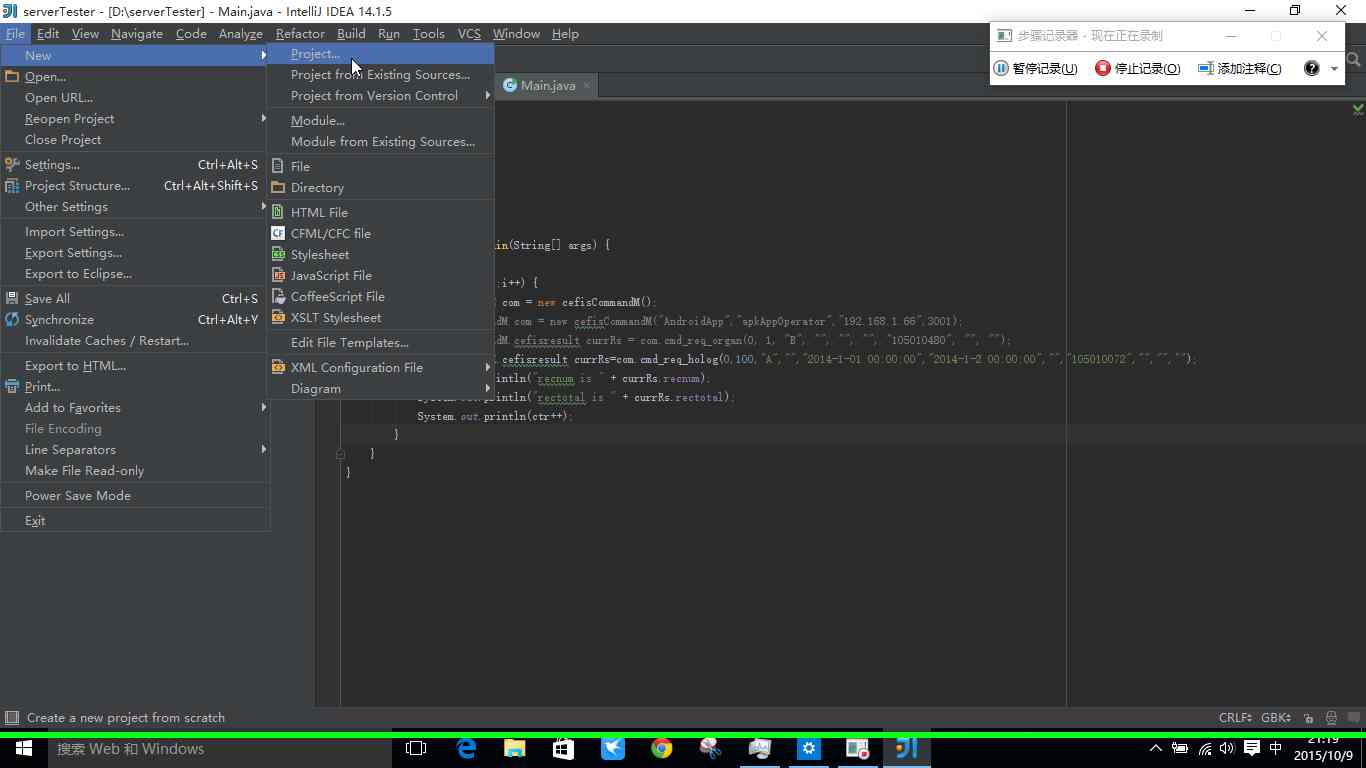1366x768 pixels.
Task: Toggle Power Save Mode
Action: (x=135, y=496)
